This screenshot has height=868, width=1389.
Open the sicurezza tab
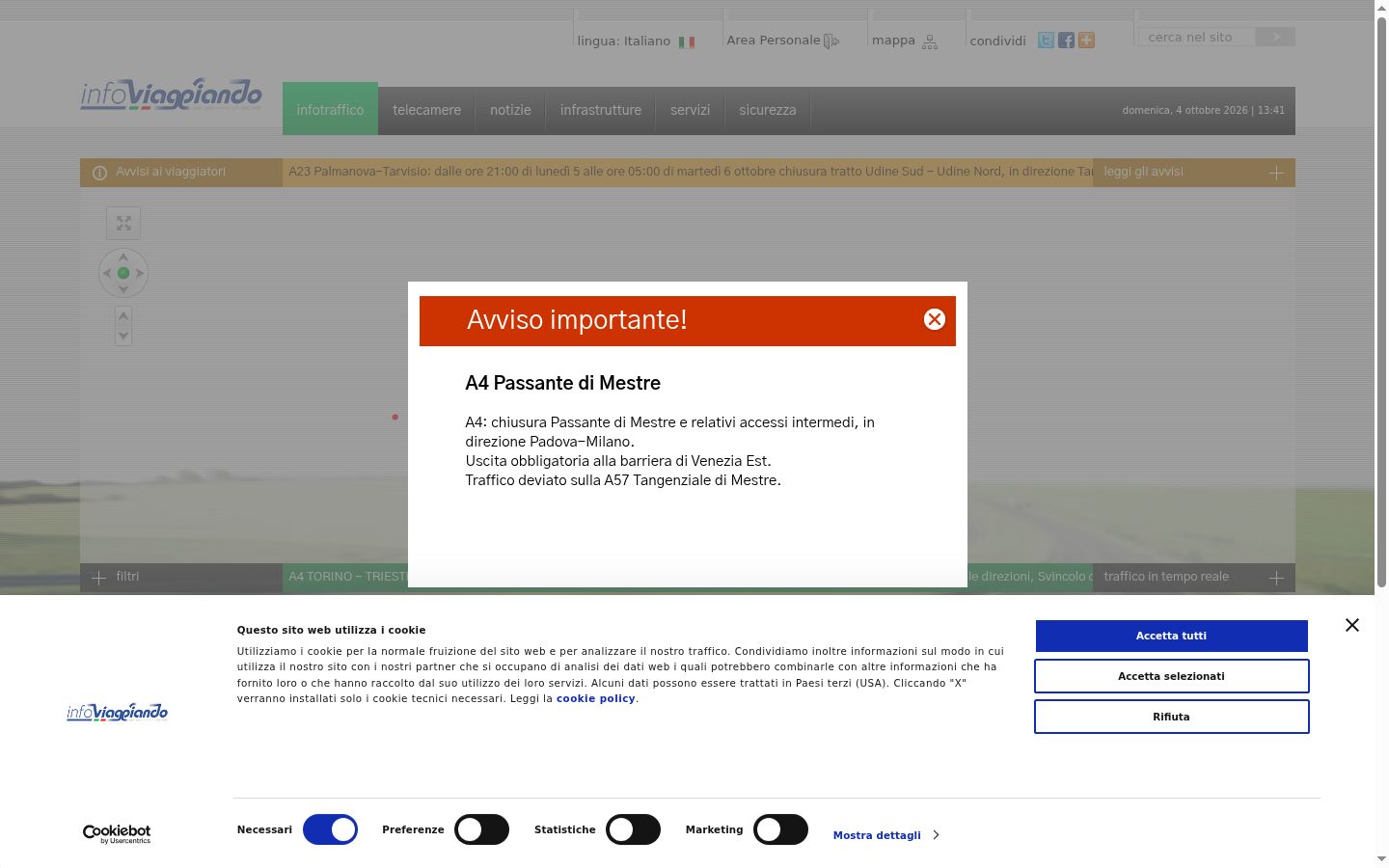coord(768,110)
